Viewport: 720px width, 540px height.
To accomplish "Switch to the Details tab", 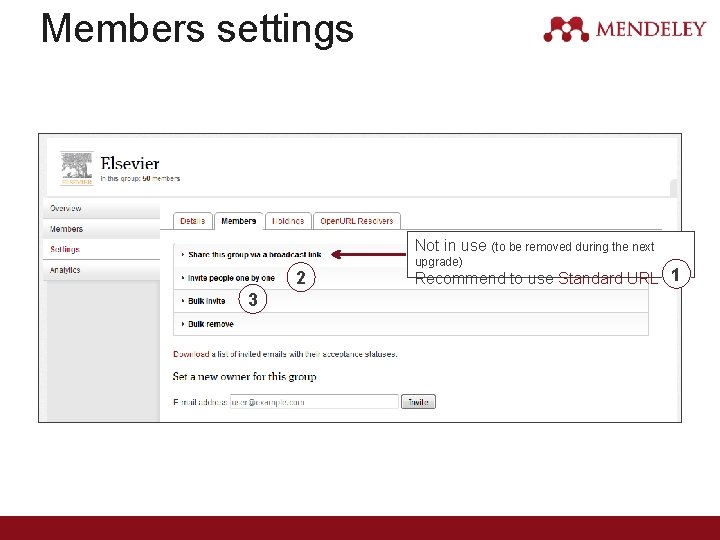I will click(192, 221).
